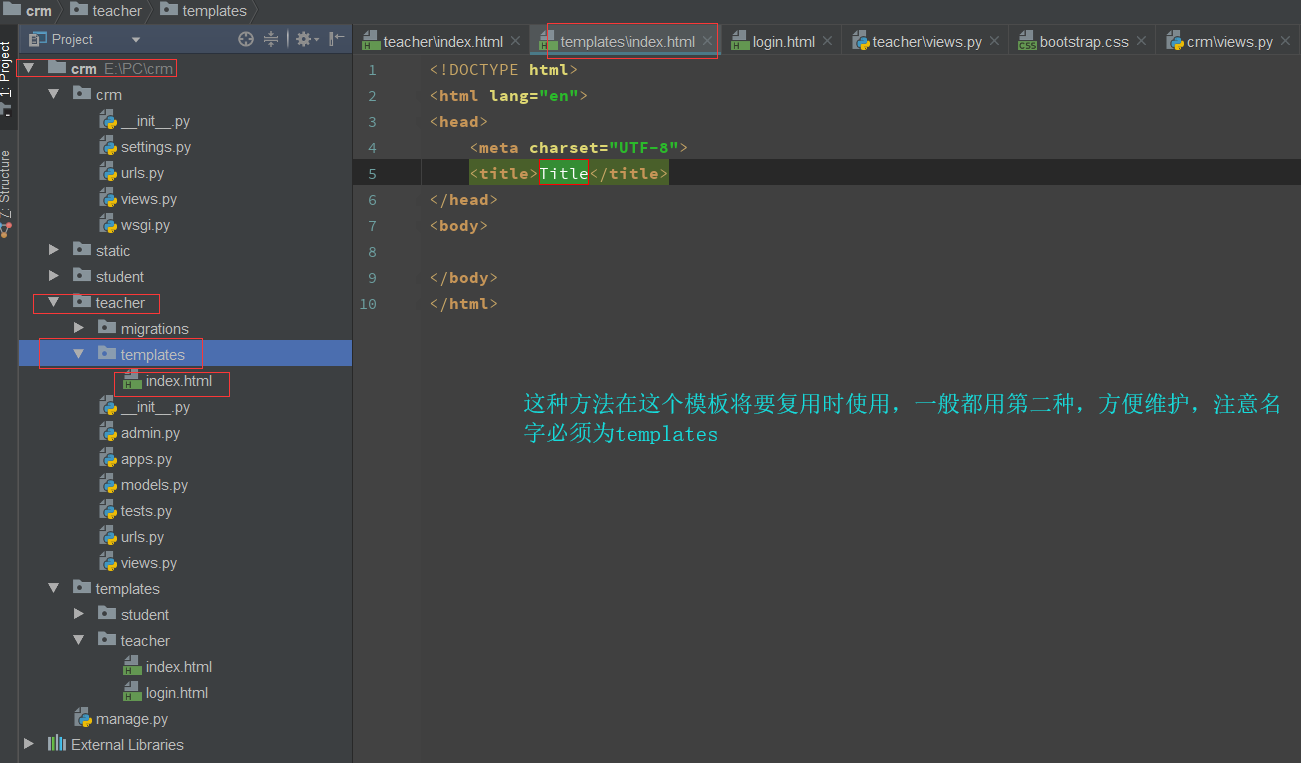Click the </html> closing tag on line 10
Viewport: 1301px width, 763px height.
coord(463,303)
